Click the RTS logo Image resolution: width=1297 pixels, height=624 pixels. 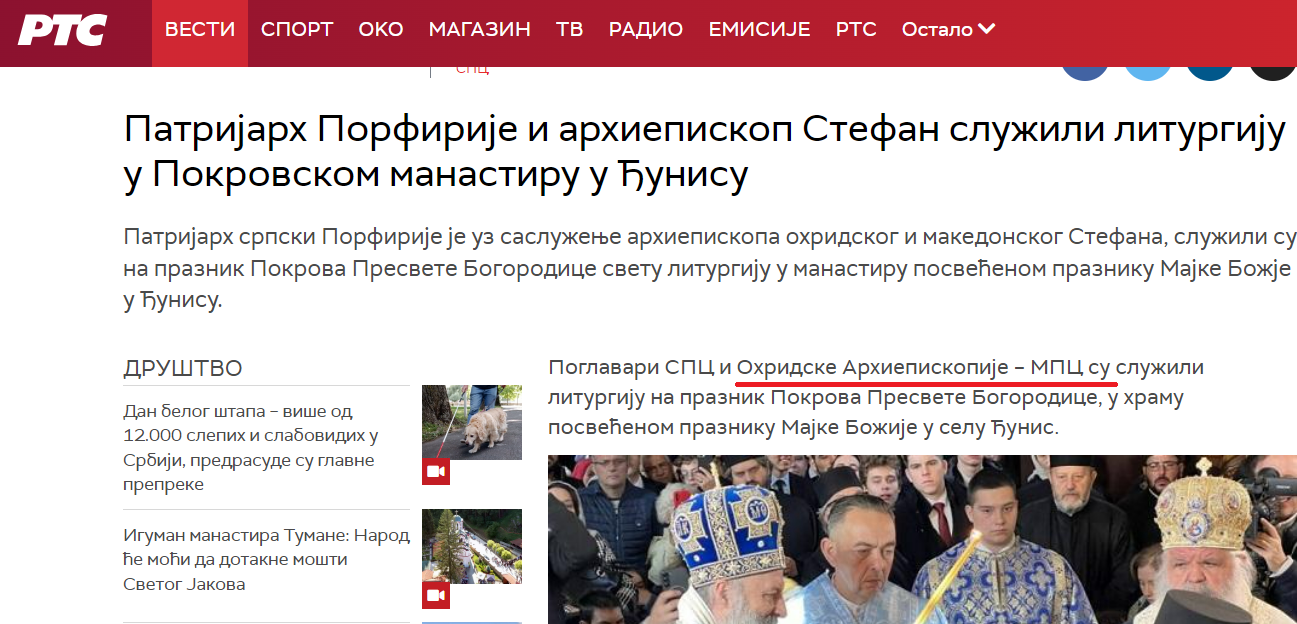(x=62, y=30)
